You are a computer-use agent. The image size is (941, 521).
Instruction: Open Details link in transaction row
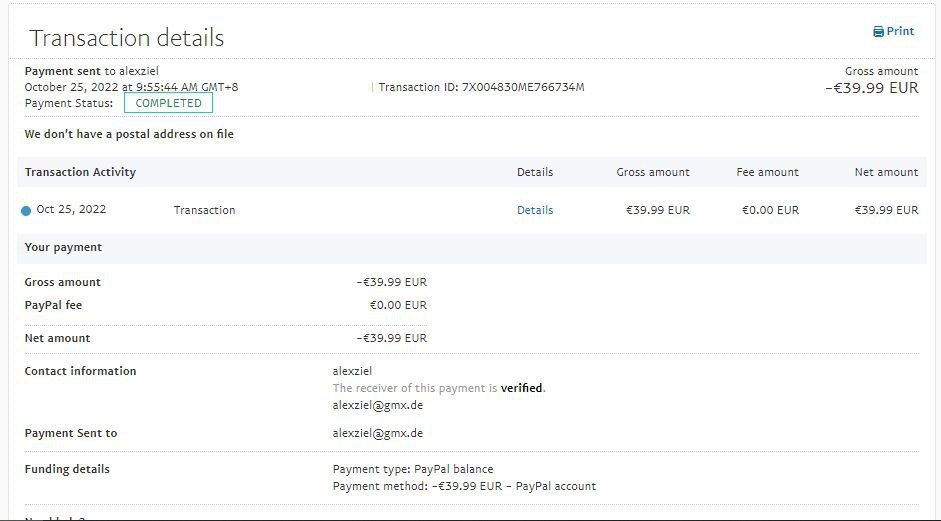[x=535, y=210]
